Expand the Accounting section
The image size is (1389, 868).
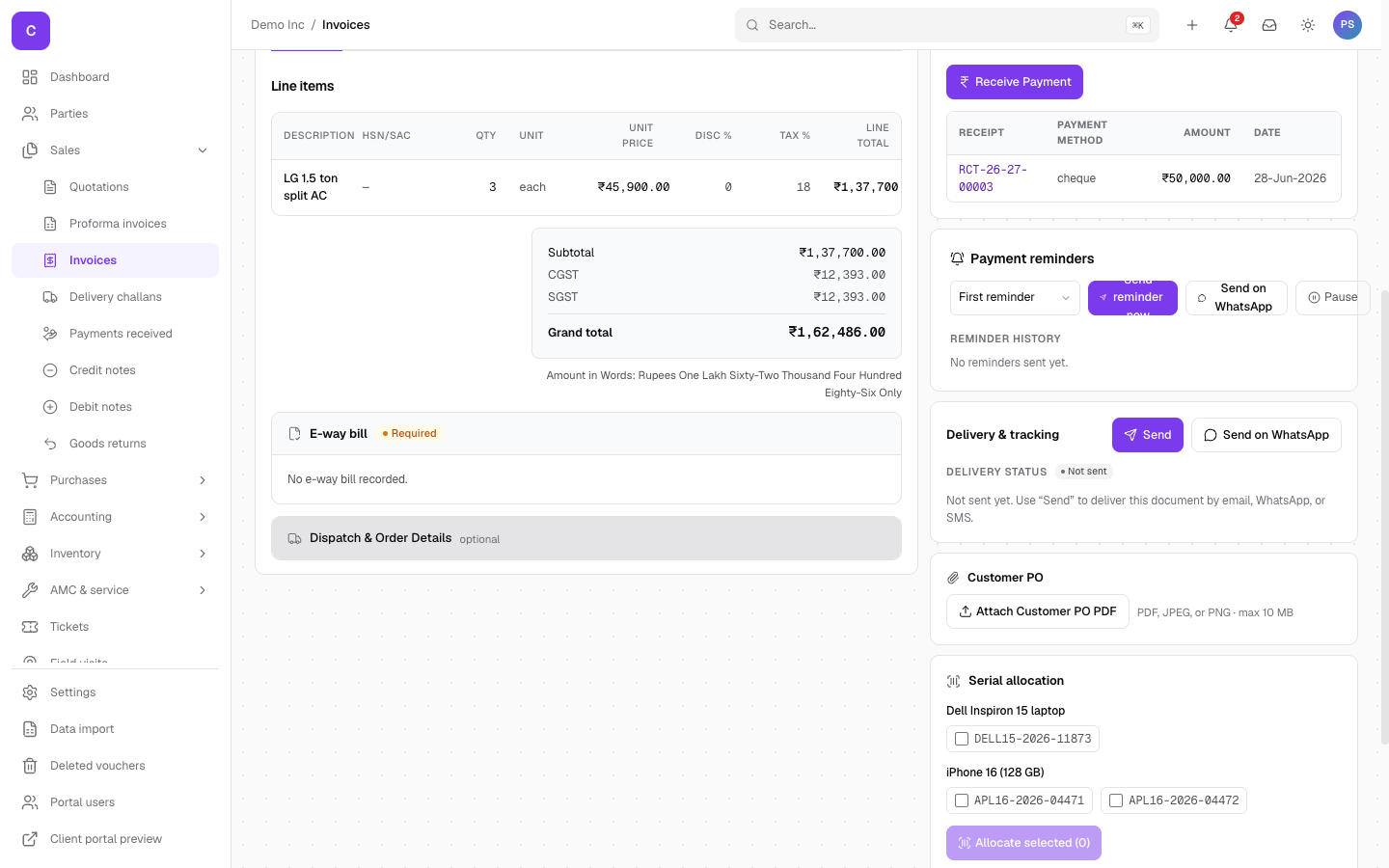115,517
